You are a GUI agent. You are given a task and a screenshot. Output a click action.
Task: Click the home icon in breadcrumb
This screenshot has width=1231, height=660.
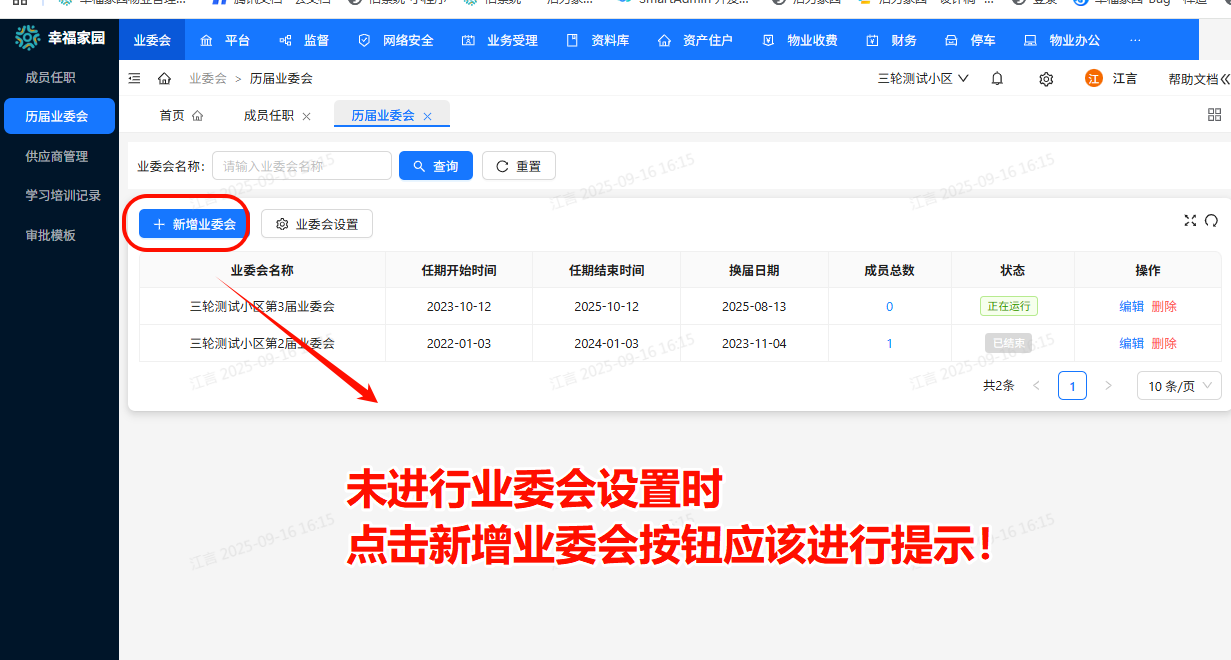coord(165,79)
